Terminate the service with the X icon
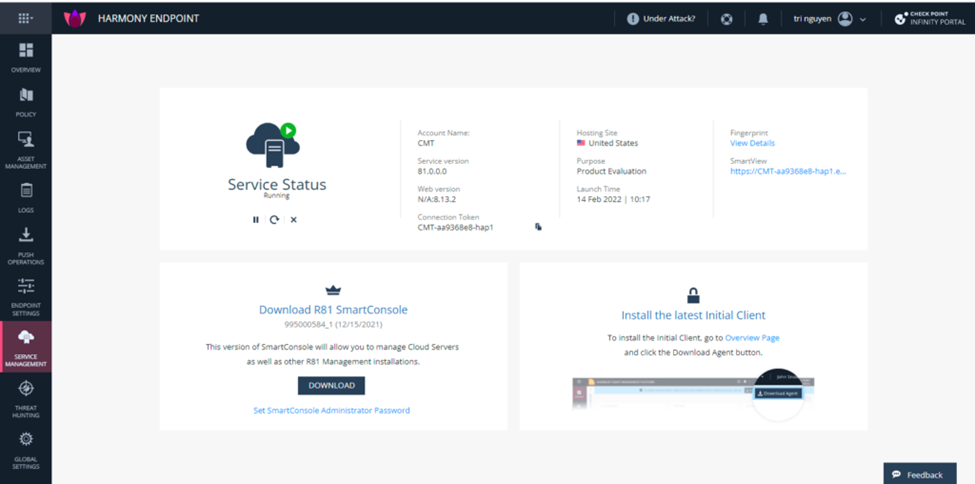Image resolution: width=975 pixels, height=484 pixels. pos(293,220)
